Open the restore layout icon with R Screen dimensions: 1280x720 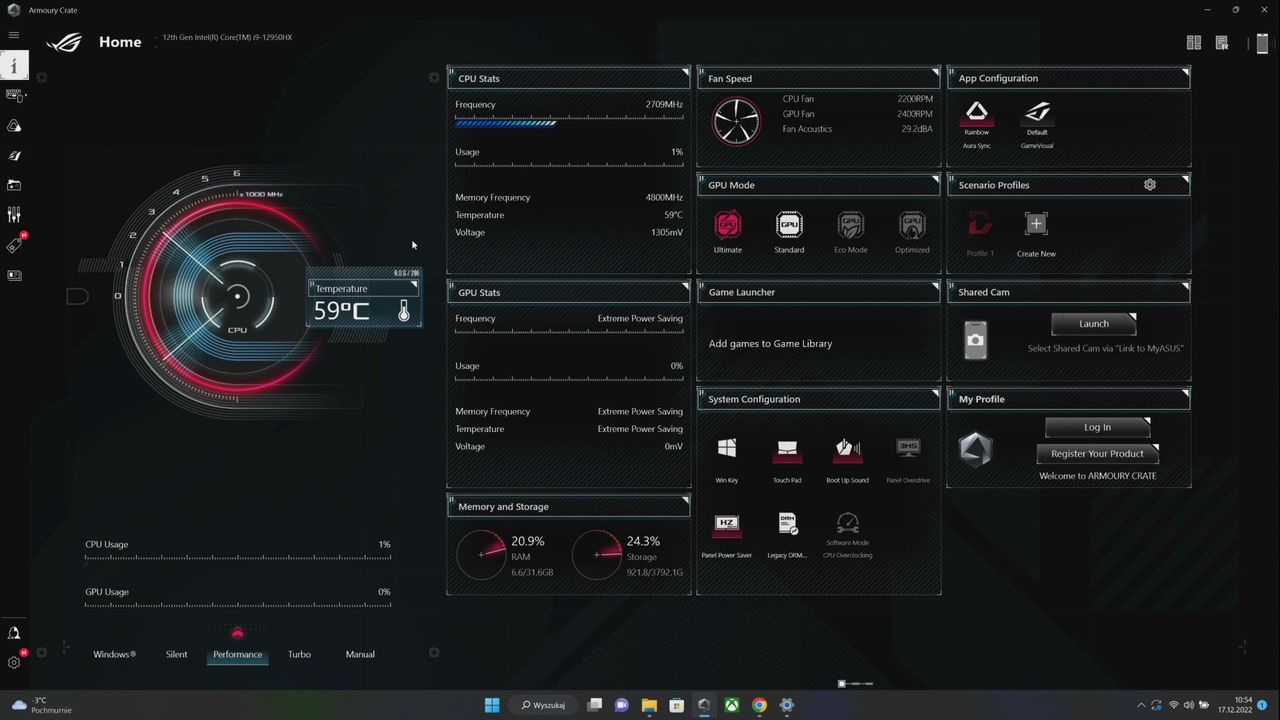click(x=1221, y=43)
